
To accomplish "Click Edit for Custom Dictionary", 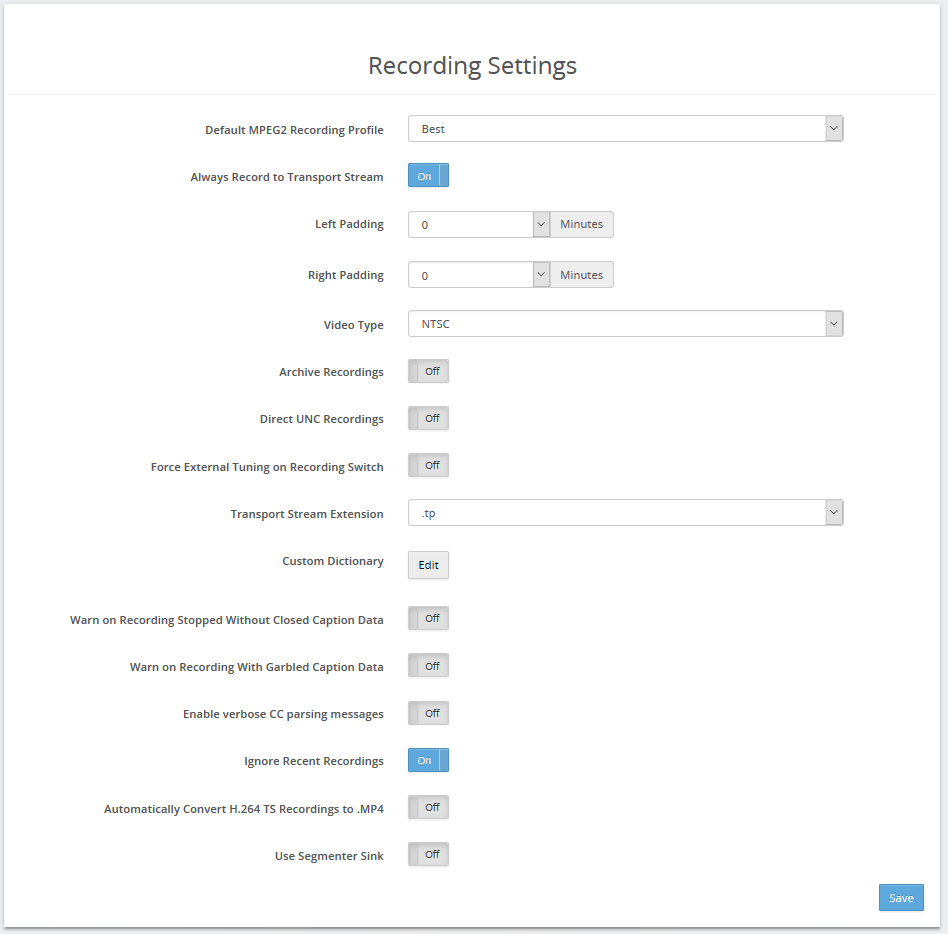I will coord(428,565).
